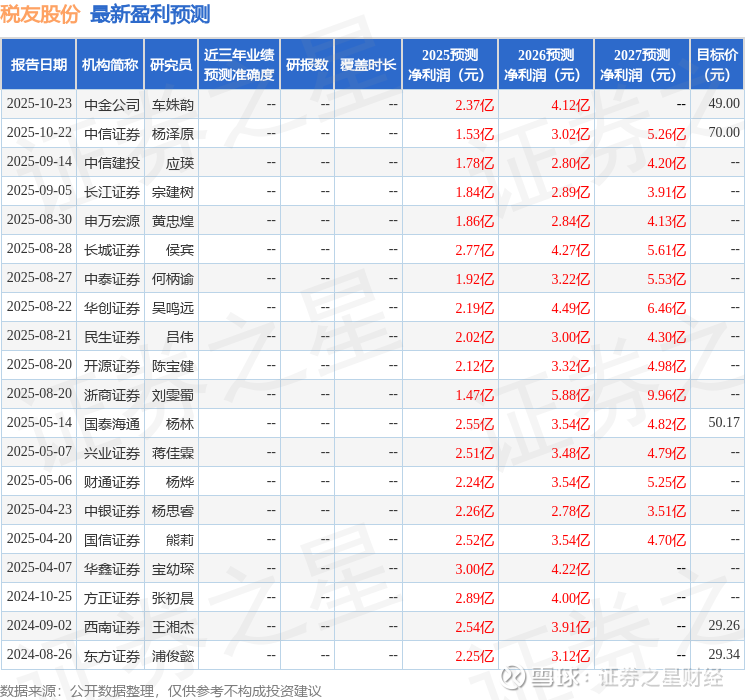The height and width of the screenshot is (700, 745).
Task: Click the 开源证券 institution cell
Action: coord(112,366)
